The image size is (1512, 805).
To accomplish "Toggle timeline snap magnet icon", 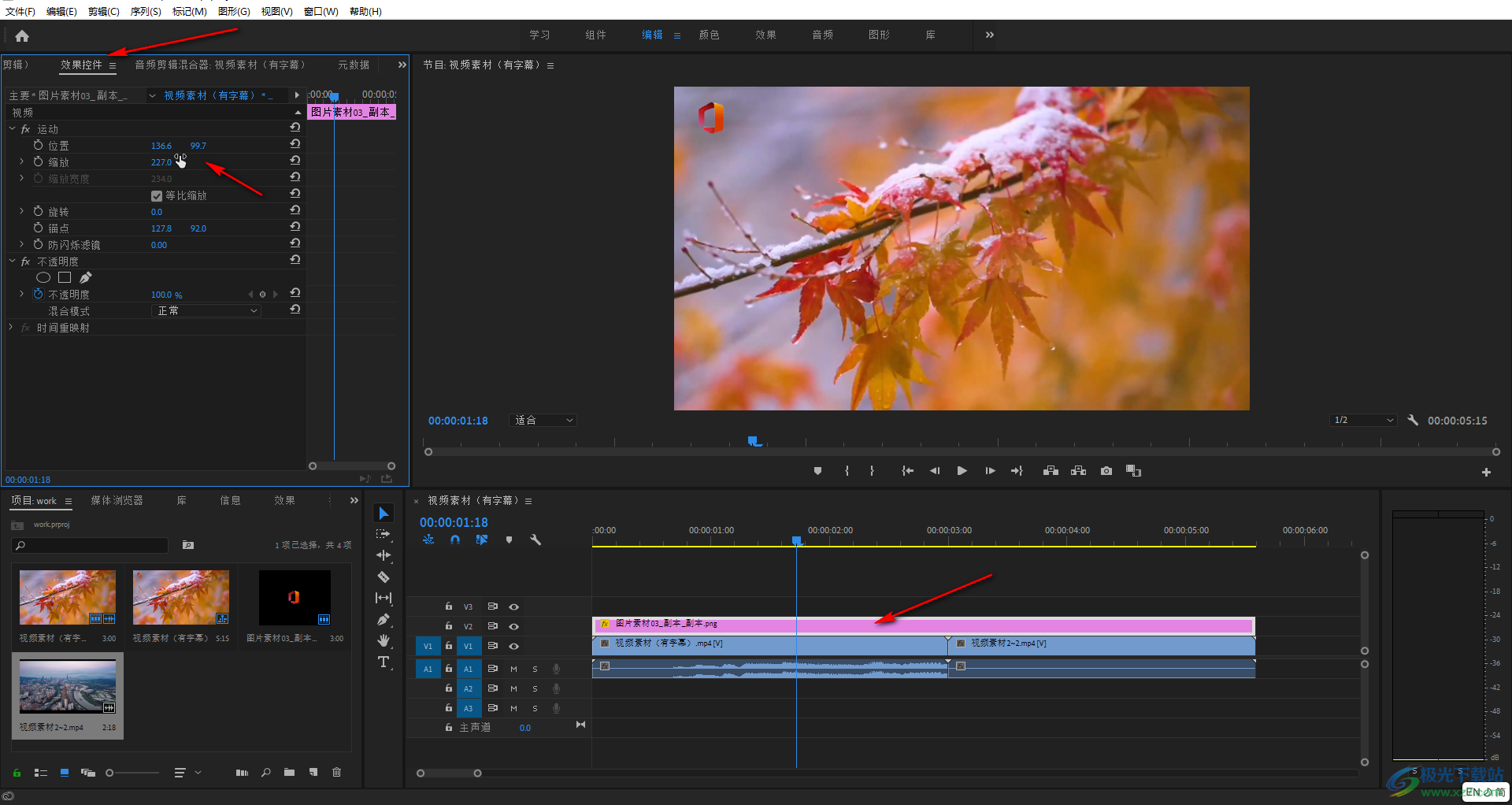I will click(x=455, y=540).
